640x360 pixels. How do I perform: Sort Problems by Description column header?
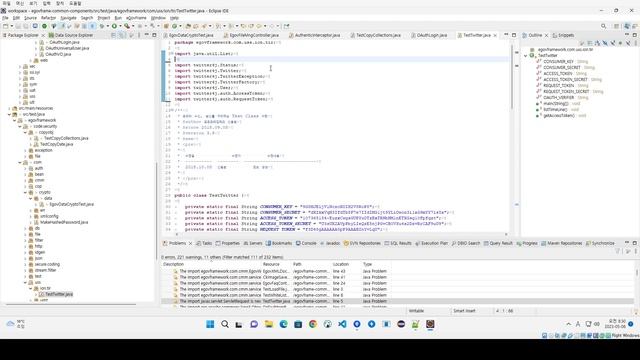pos(211,264)
